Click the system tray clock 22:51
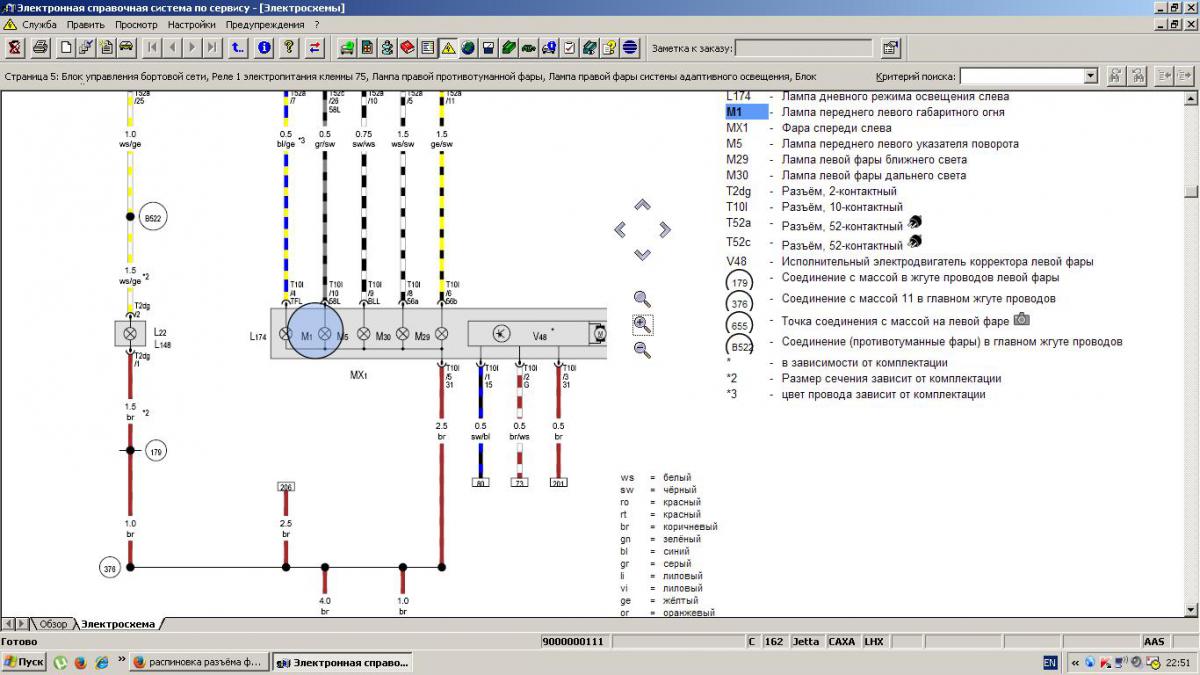The image size is (1200, 675). [x=1179, y=662]
